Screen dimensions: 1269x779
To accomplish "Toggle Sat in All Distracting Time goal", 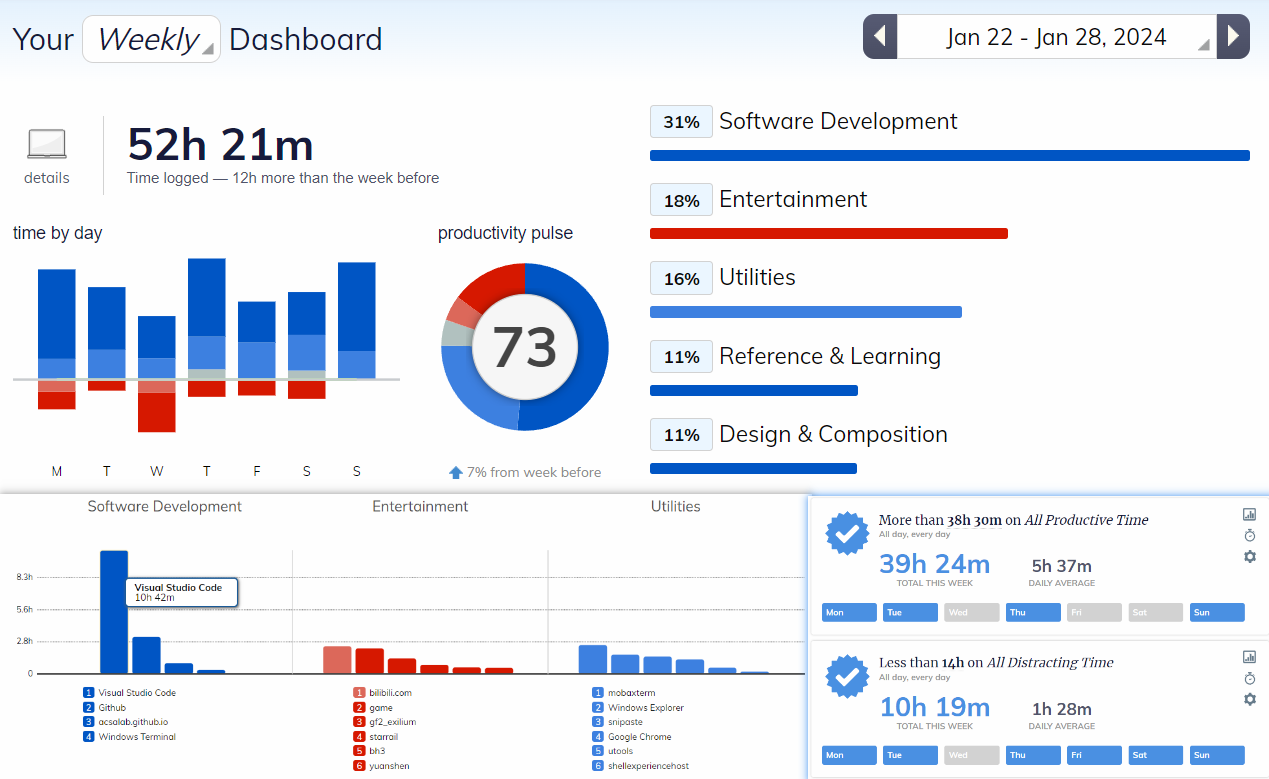I will [x=1155, y=755].
